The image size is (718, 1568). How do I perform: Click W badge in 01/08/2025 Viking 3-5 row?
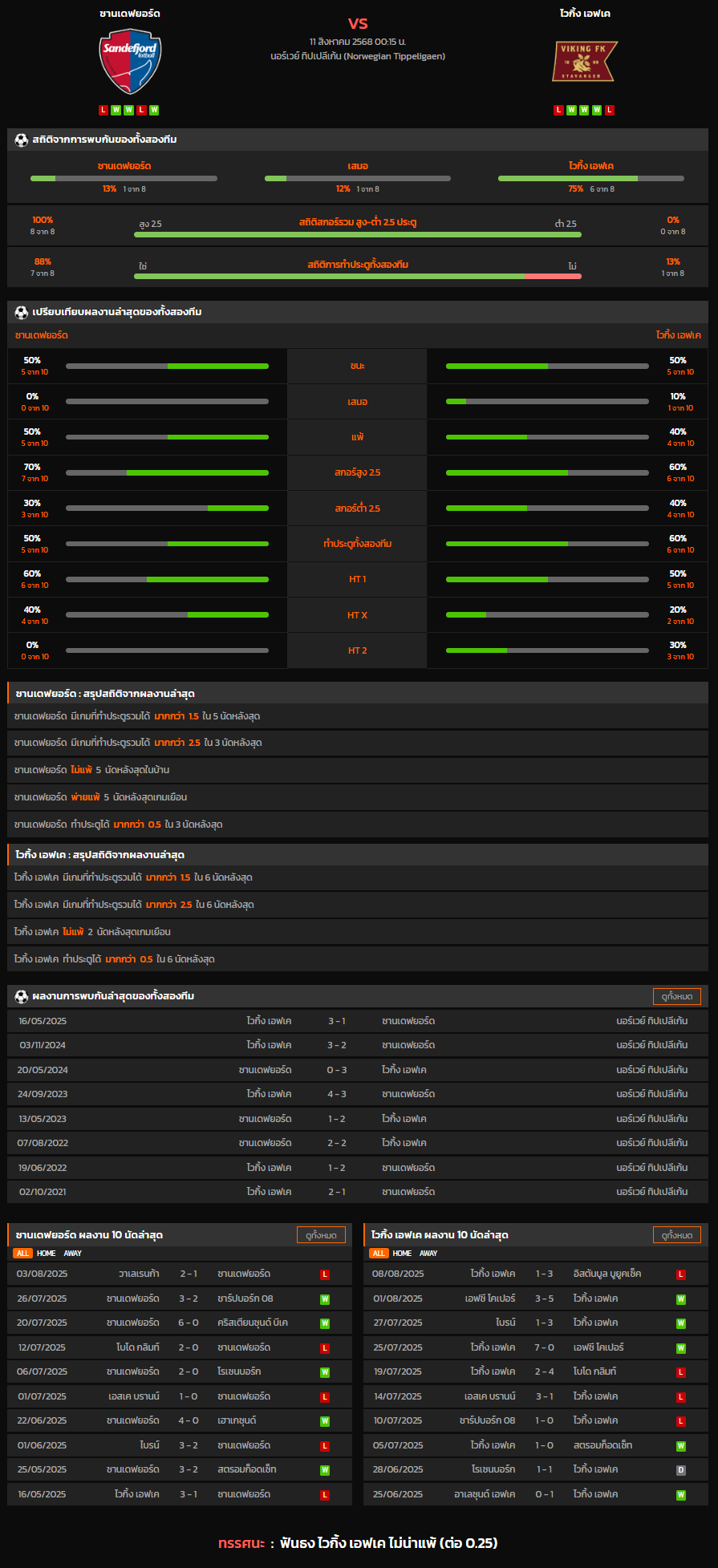[x=681, y=1299]
